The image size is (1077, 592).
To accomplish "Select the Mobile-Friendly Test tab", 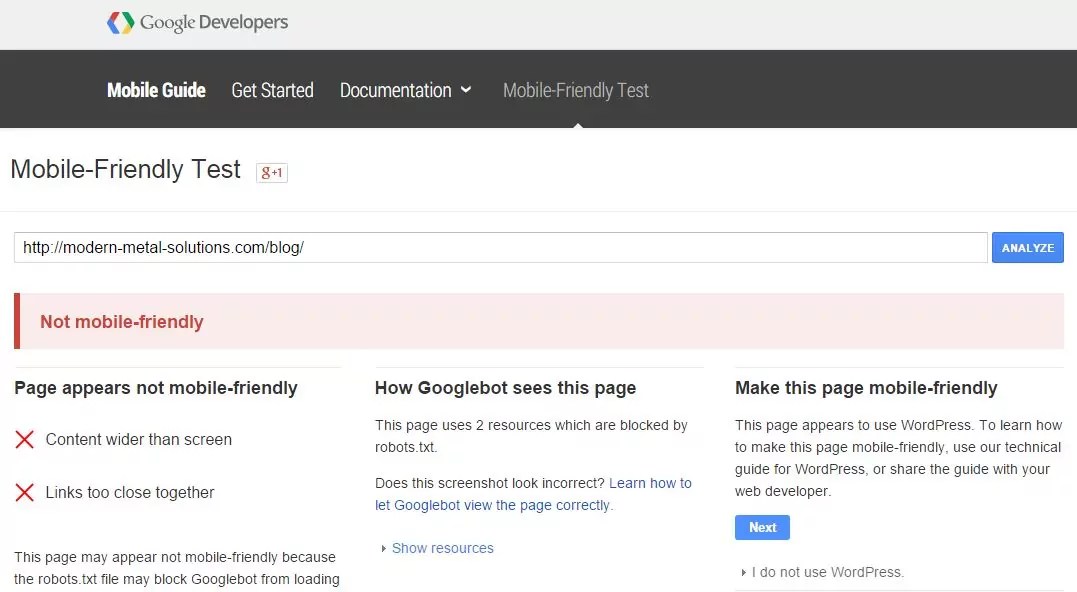I will pos(576,90).
